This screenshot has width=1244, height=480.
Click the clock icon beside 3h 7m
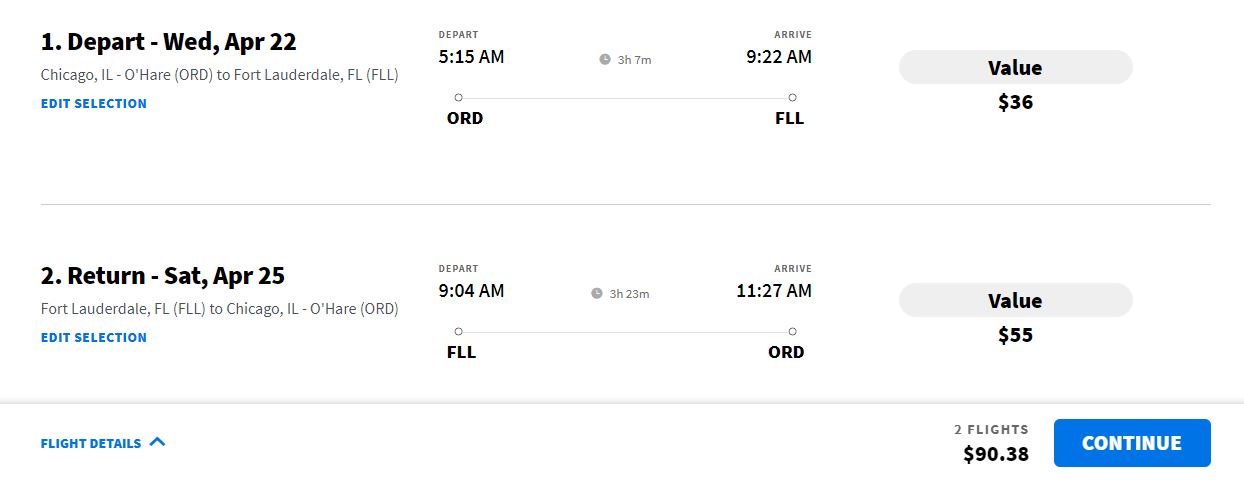[x=604, y=60]
